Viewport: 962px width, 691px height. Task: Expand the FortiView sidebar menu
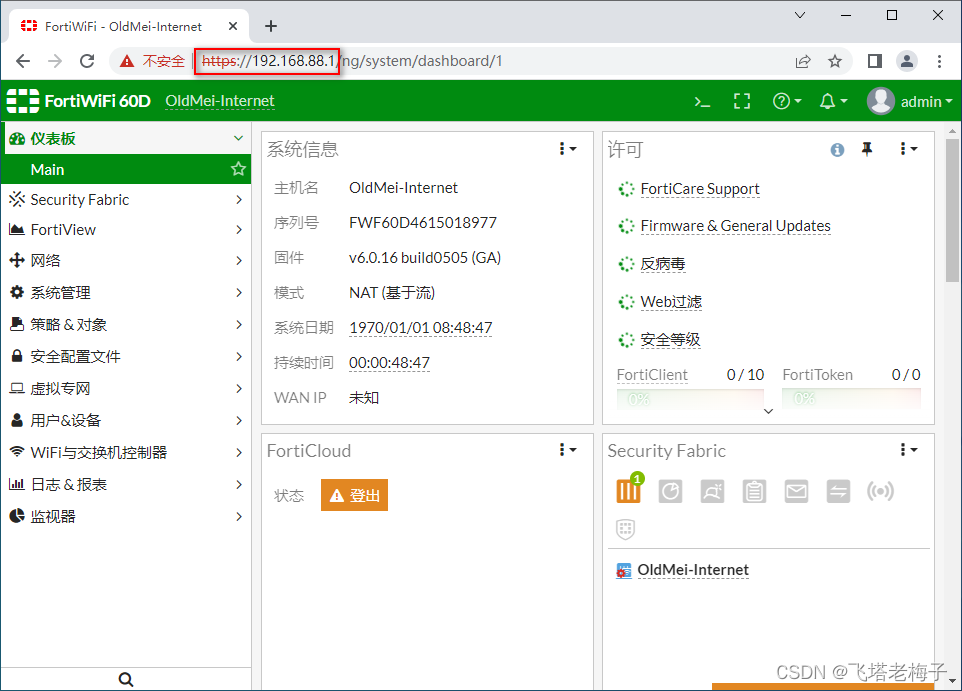(x=126, y=230)
